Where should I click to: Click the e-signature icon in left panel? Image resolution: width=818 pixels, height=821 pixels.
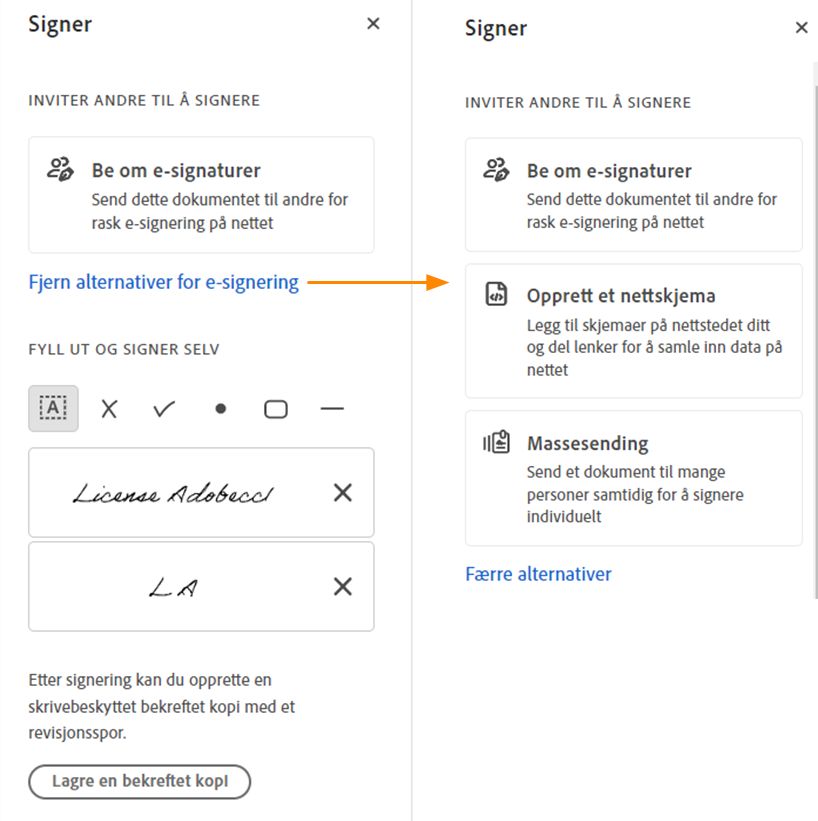click(x=60, y=169)
